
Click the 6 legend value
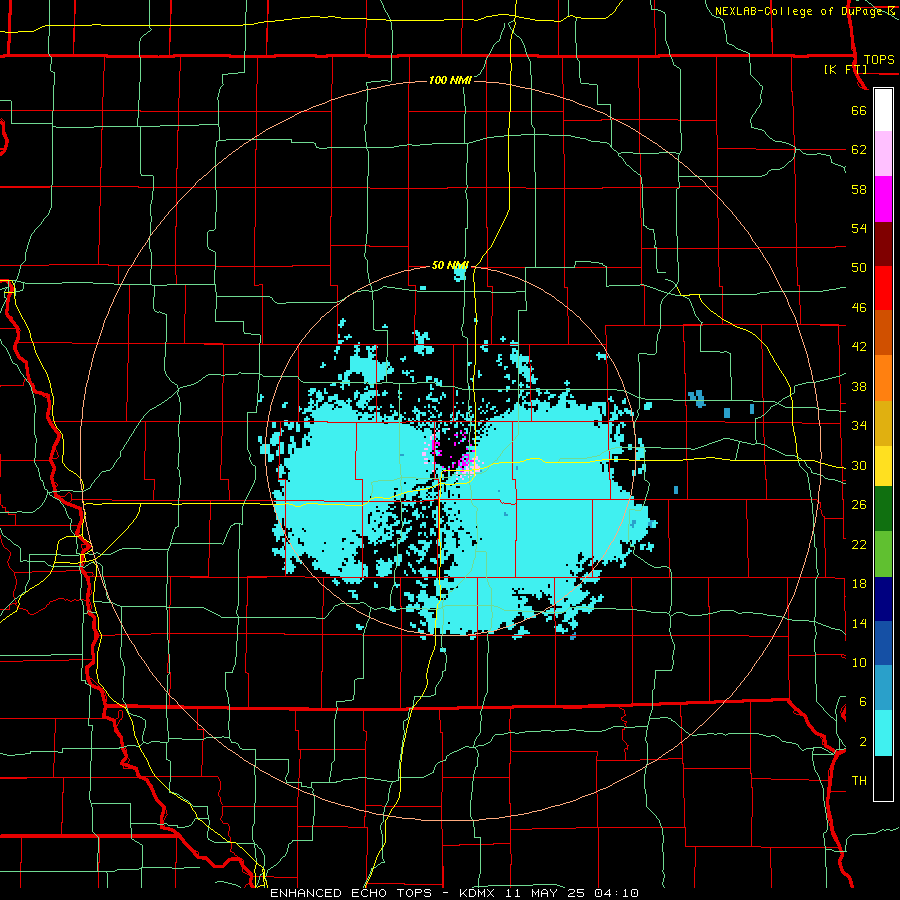click(x=862, y=702)
